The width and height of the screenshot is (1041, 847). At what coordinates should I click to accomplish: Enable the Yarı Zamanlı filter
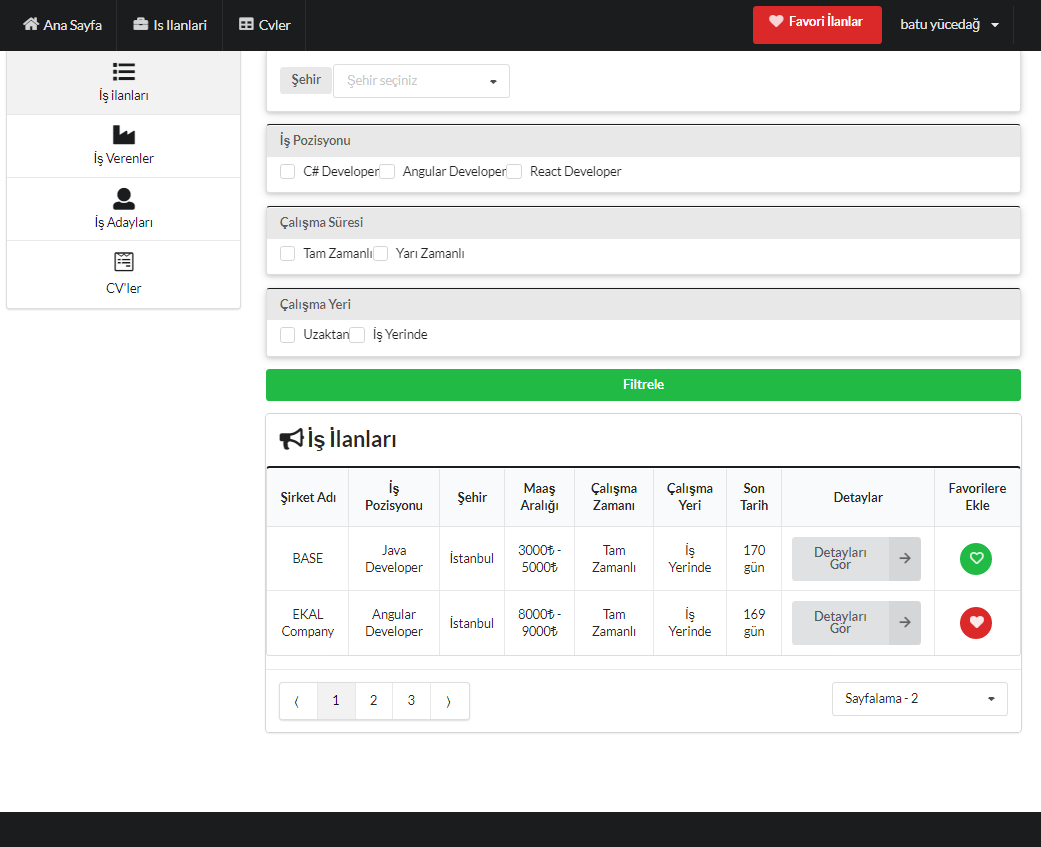point(380,254)
